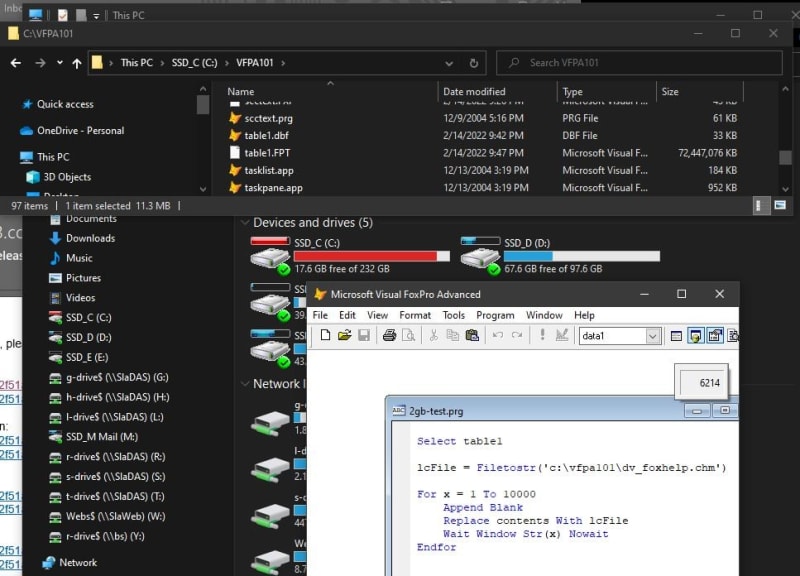This screenshot has height=576, width=800.
Task: Select the This PC breadcrumb in address bar
Action: 136,63
